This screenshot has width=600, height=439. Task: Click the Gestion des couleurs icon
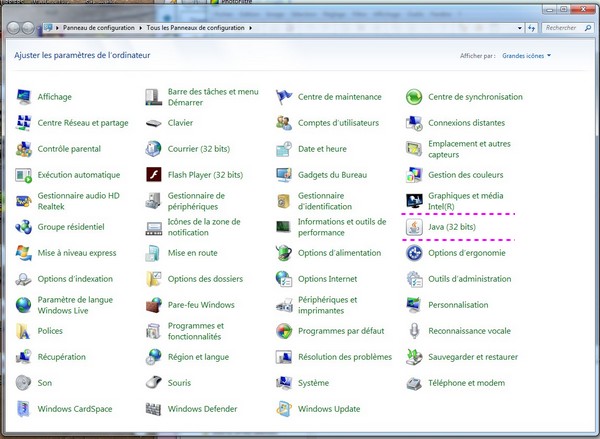tap(414, 175)
